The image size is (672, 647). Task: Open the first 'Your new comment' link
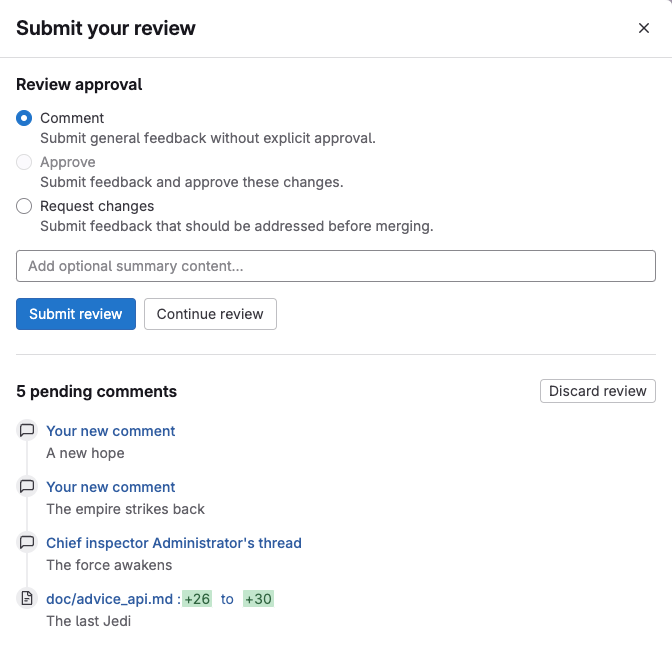pyautogui.click(x=111, y=431)
